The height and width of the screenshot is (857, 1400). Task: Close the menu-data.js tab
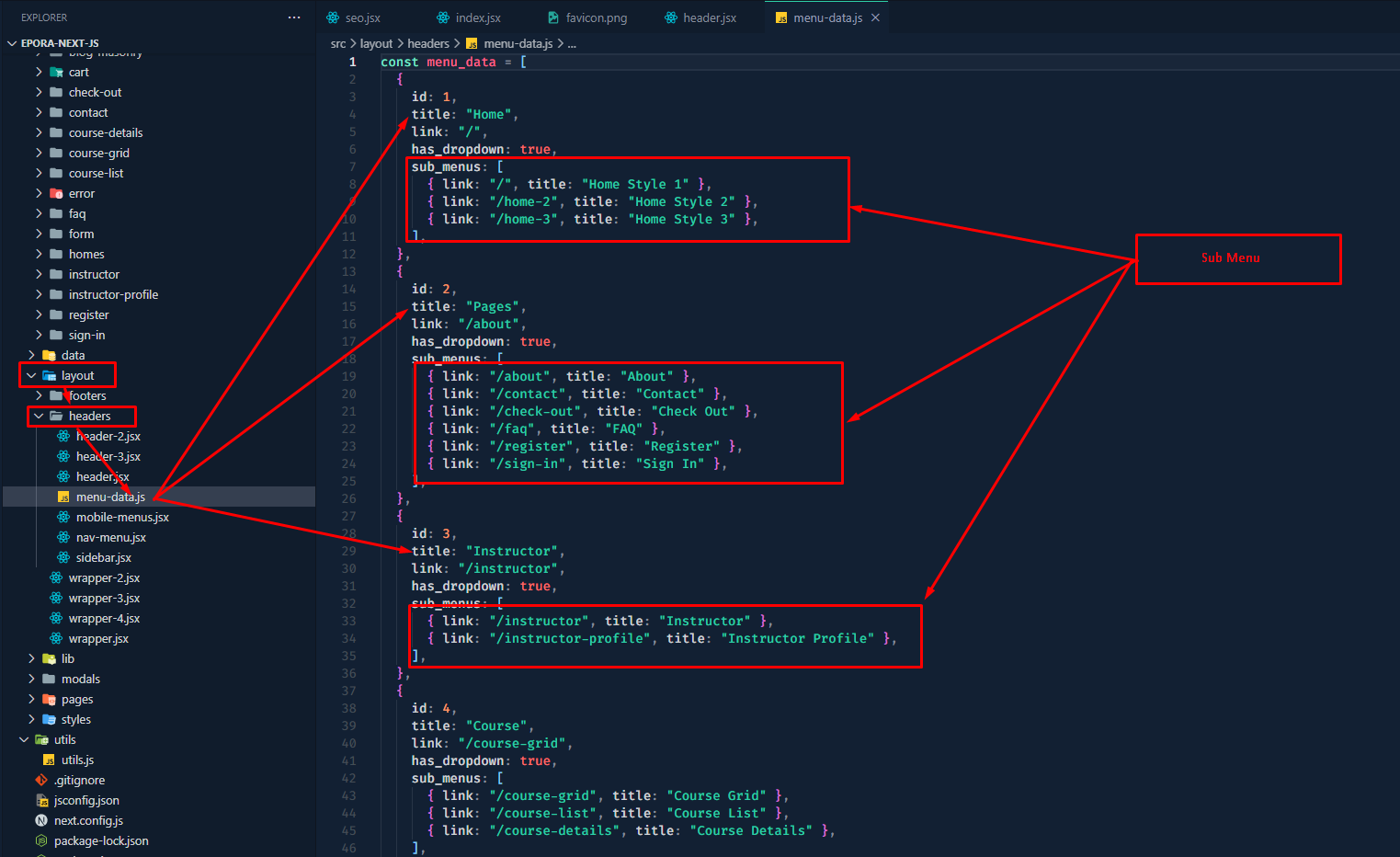pyautogui.click(x=875, y=17)
